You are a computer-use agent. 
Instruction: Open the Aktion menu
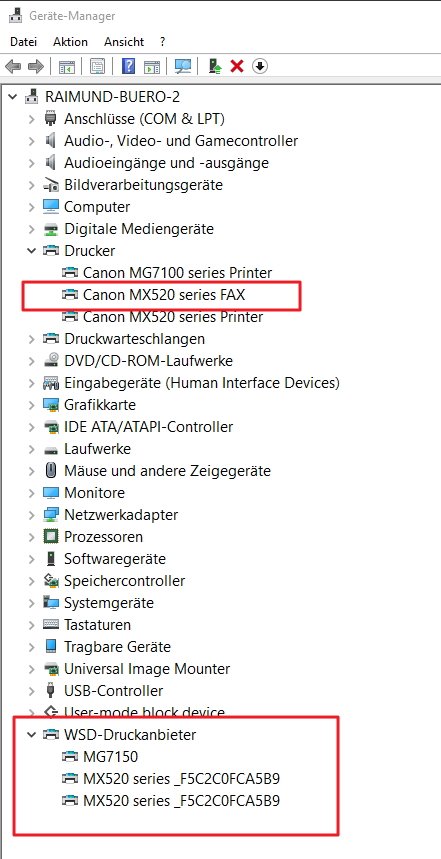[70, 42]
